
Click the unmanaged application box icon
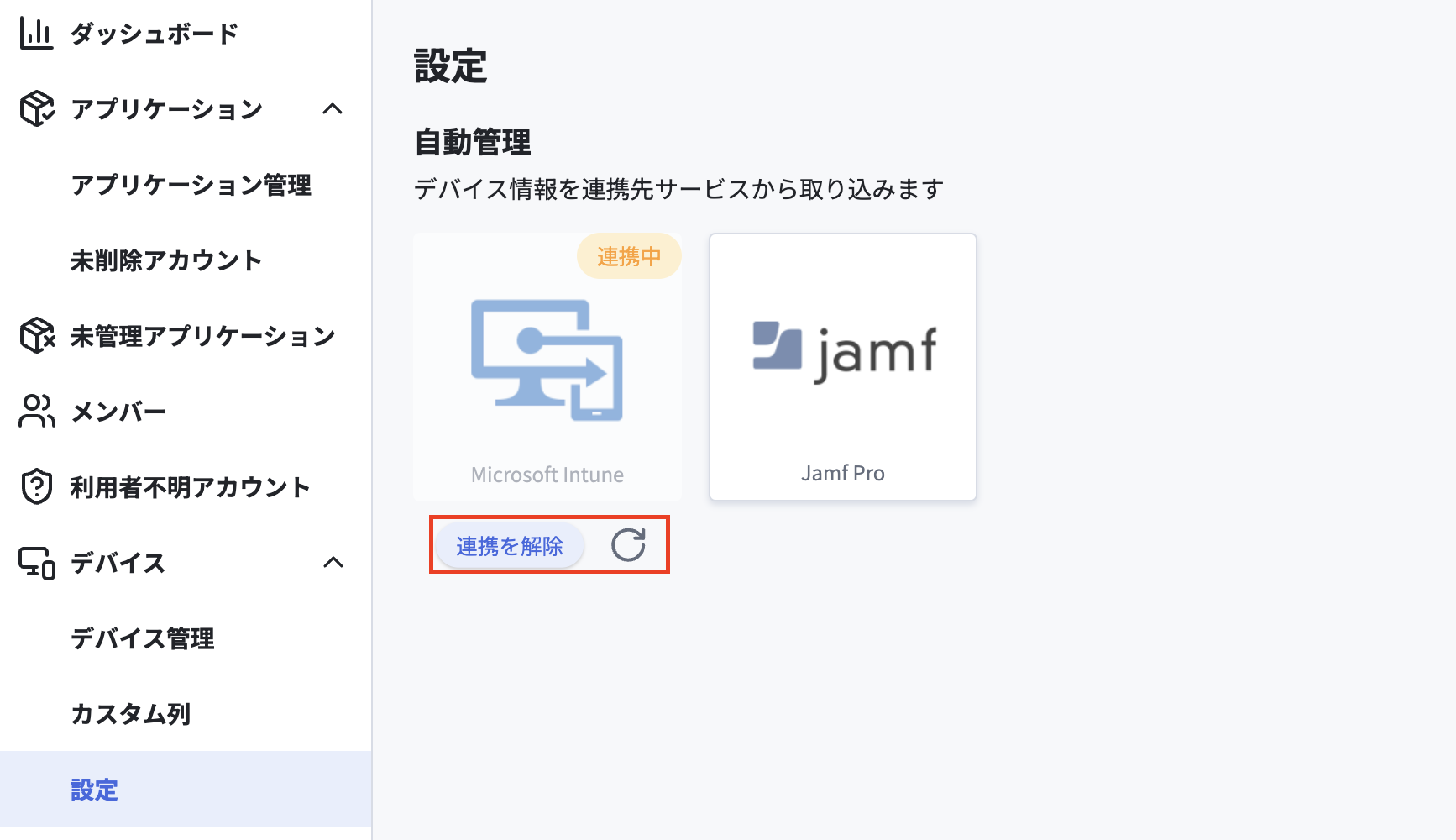point(37,335)
